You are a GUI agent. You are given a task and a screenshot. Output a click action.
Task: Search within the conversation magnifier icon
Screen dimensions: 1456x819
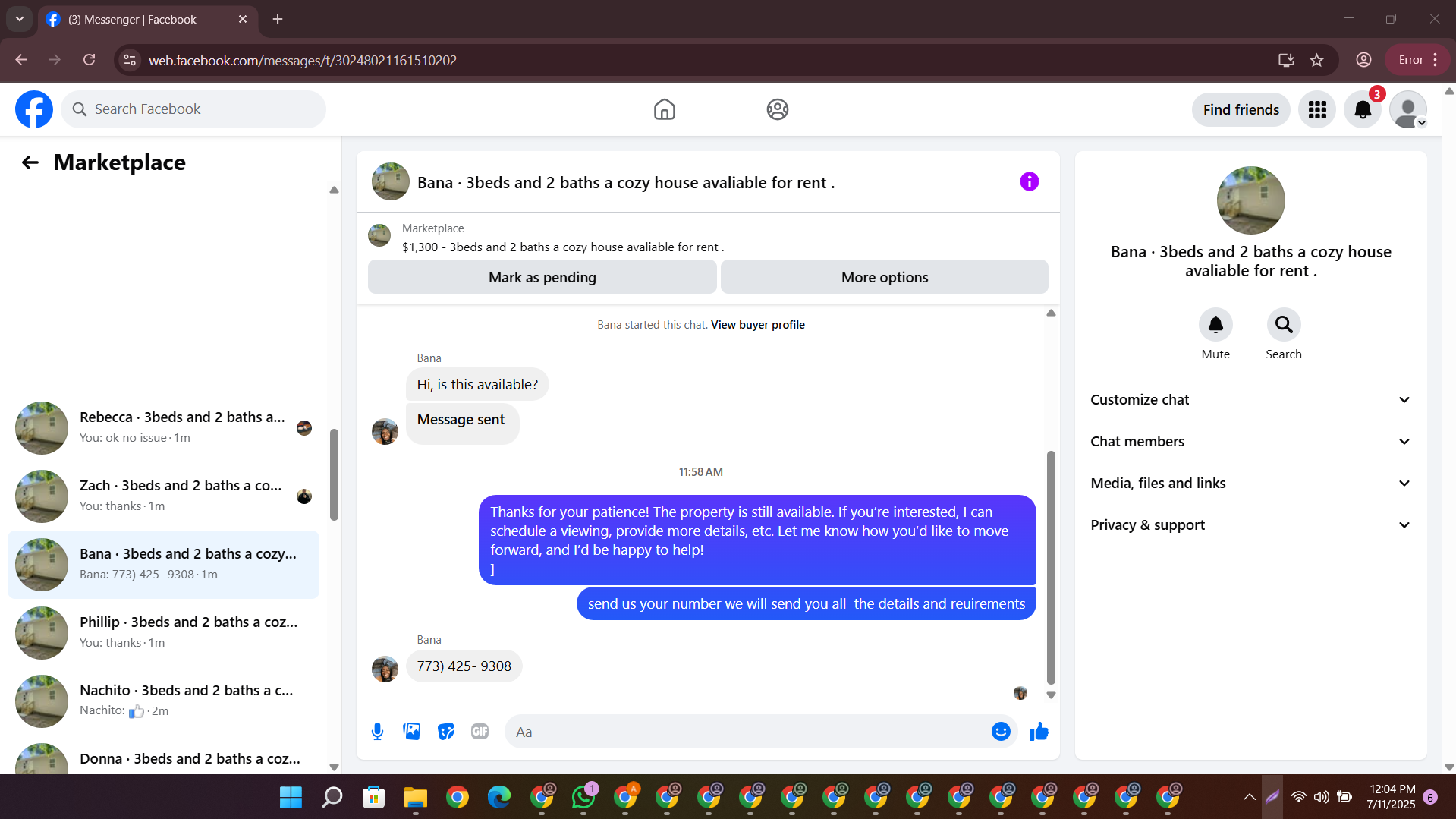point(1284,325)
